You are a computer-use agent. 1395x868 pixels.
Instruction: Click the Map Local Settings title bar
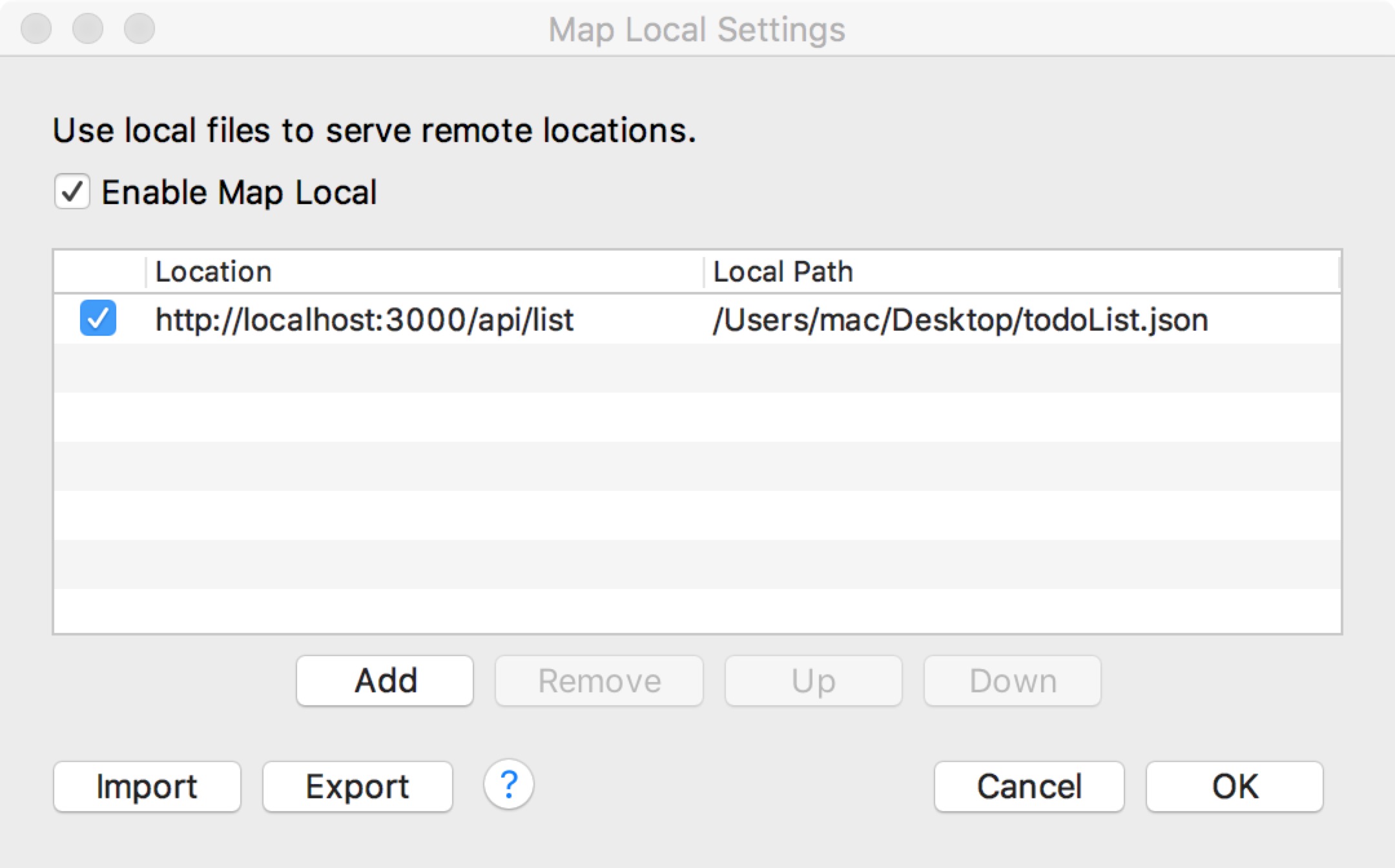696,30
